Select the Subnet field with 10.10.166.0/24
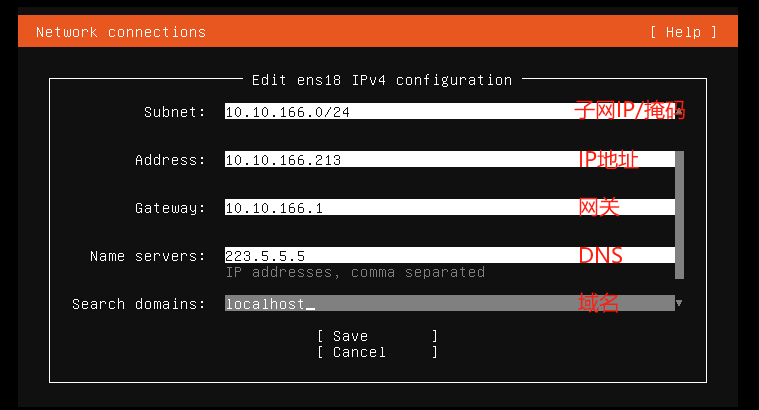This screenshot has height=410, width=759. click(x=450, y=111)
